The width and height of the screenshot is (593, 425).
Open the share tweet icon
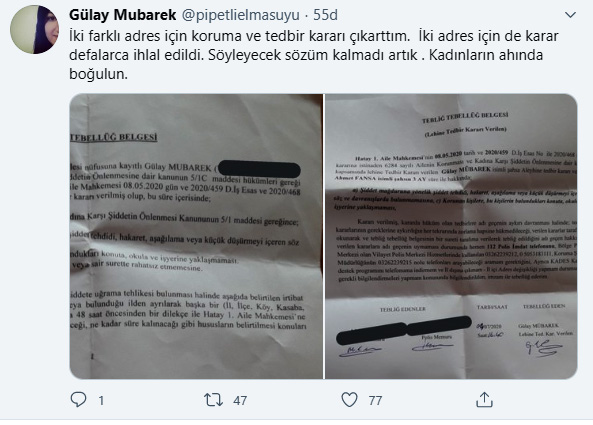coord(484,400)
